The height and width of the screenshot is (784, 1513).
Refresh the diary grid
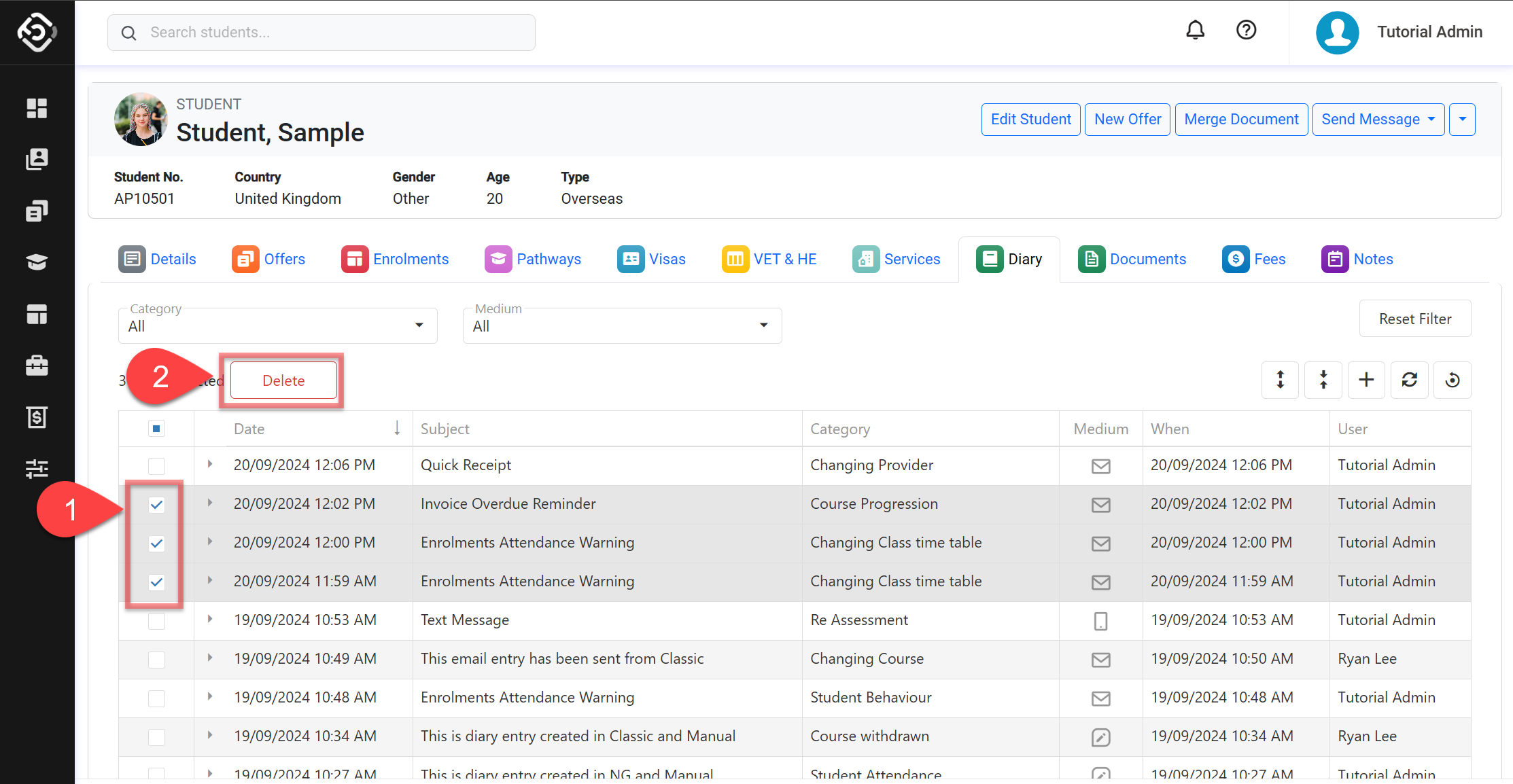click(x=1410, y=380)
